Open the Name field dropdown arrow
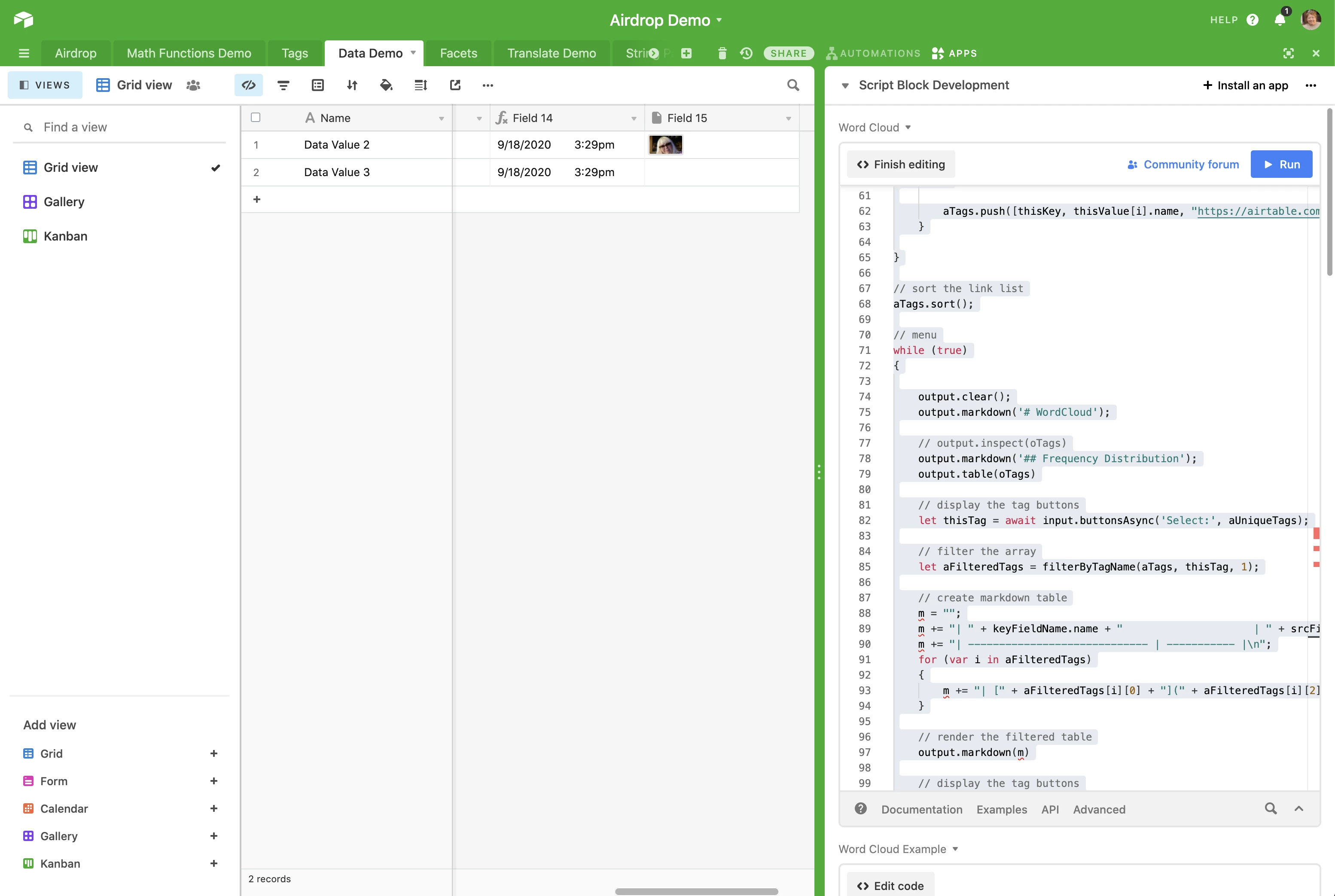The width and height of the screenshot is (1335, 896). pos(441,118)
